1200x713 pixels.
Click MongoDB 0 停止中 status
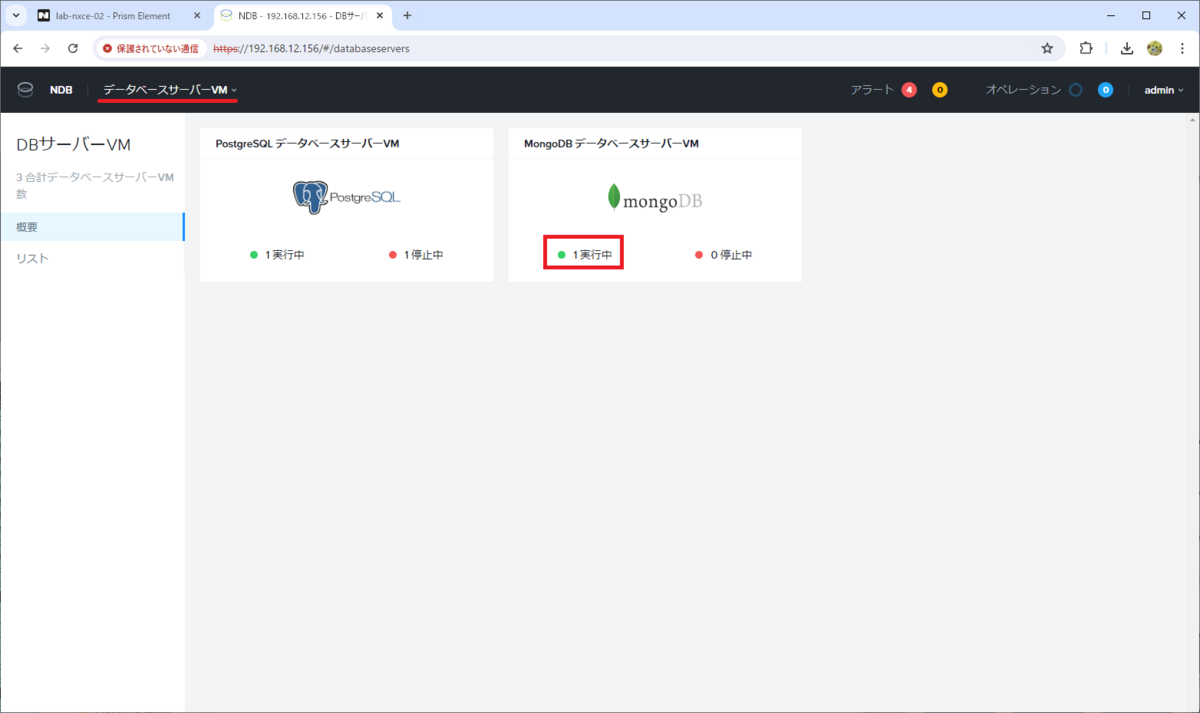pyautogui.click(x=723, y=255)
